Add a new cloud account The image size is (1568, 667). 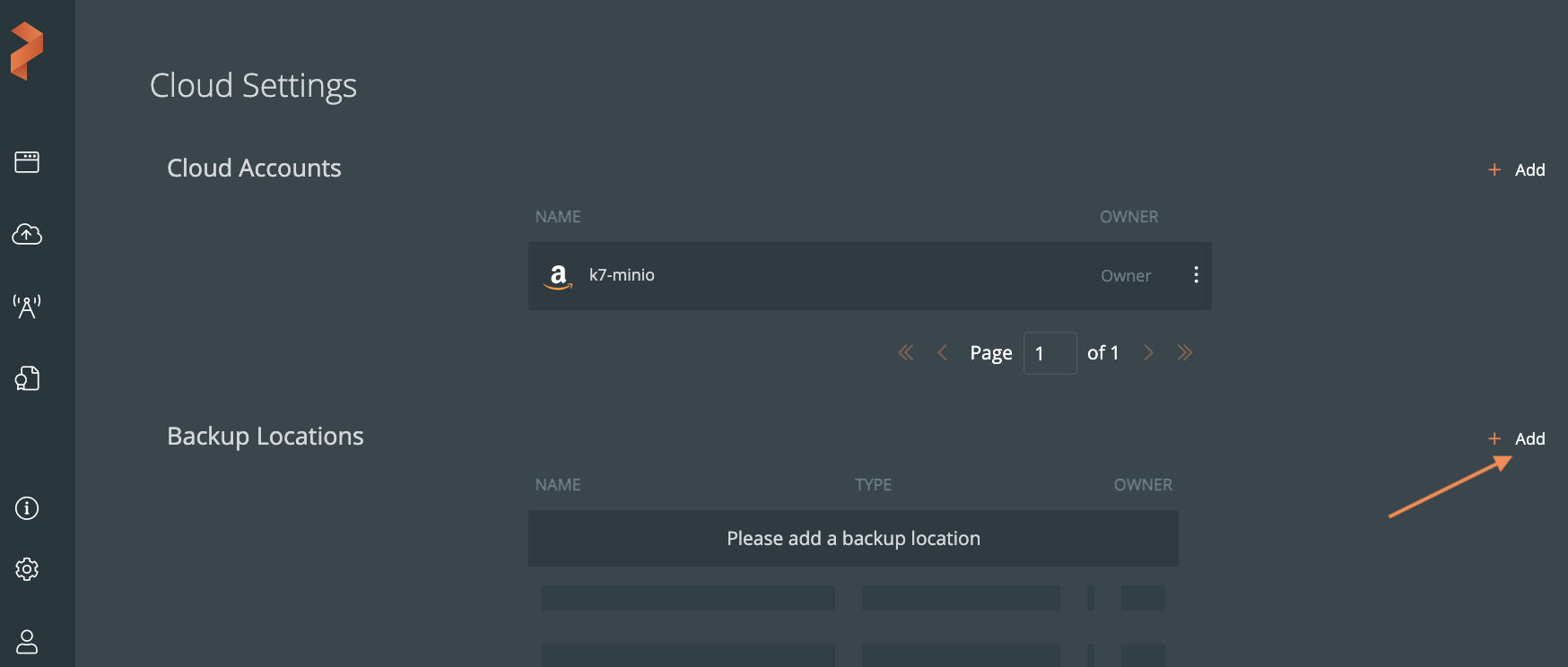[1517, 169]
